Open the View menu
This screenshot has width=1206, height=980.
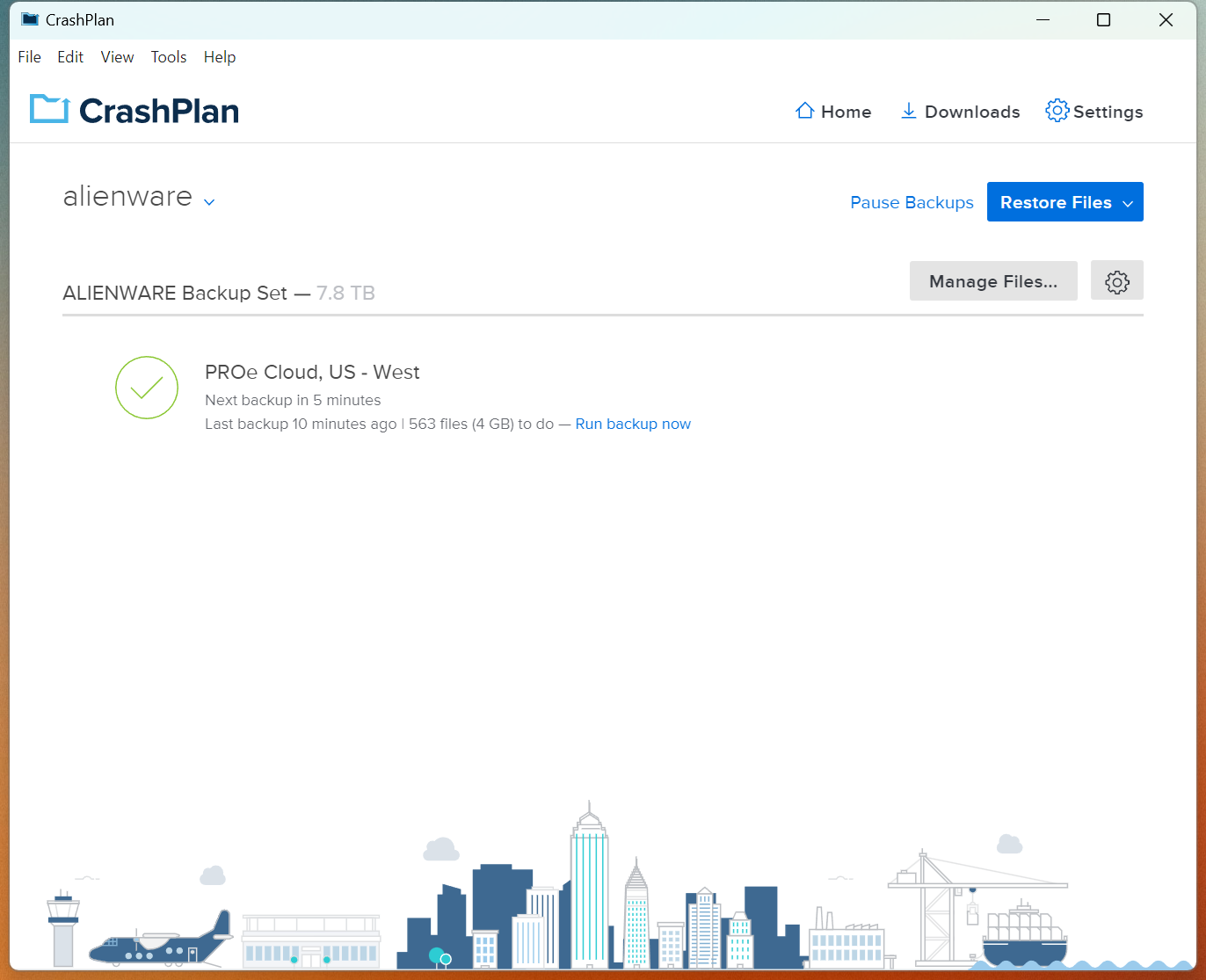click(117, 57)
